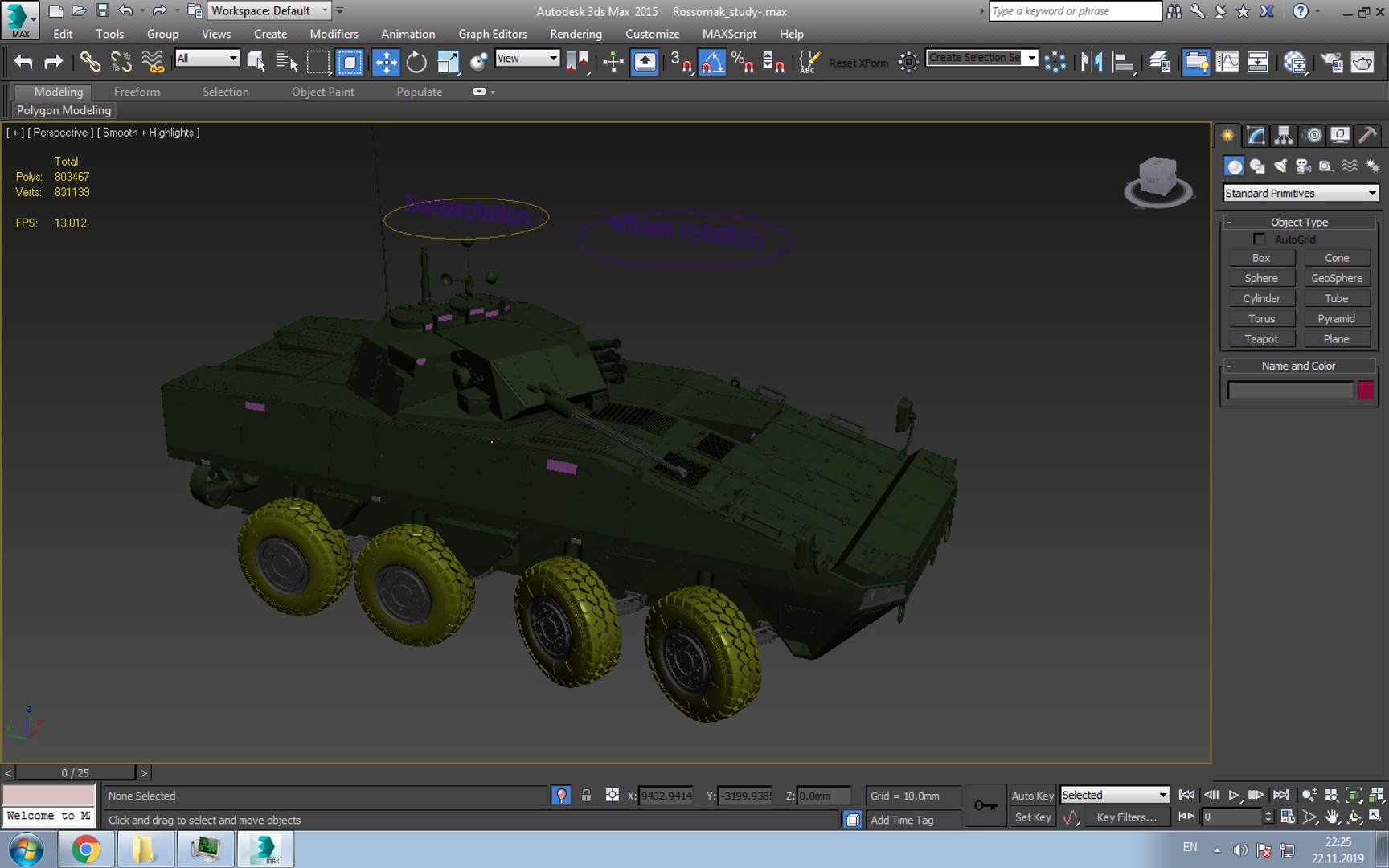Click the Mirror tool icon
This screenshot has height=868, width=1389.
click(x=1092, y=62)
